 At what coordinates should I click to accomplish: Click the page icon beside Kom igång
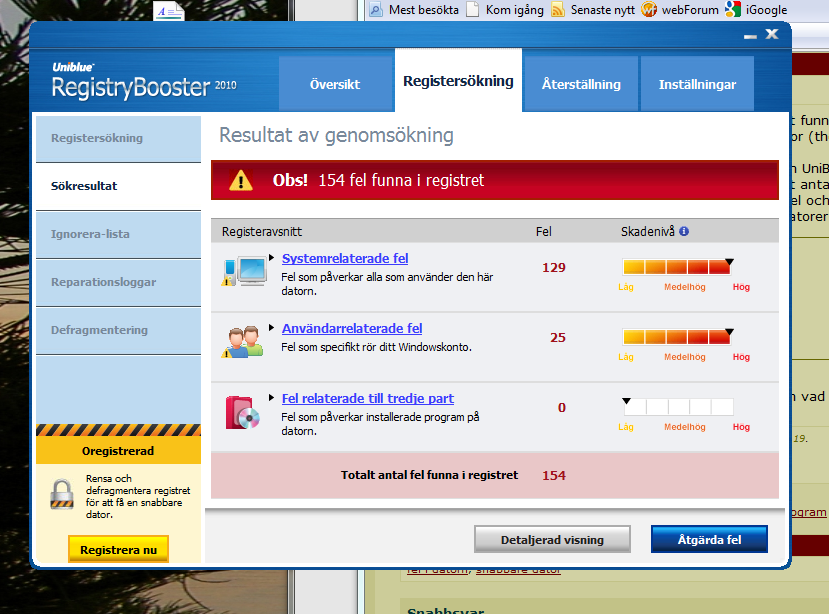(472, 10)
